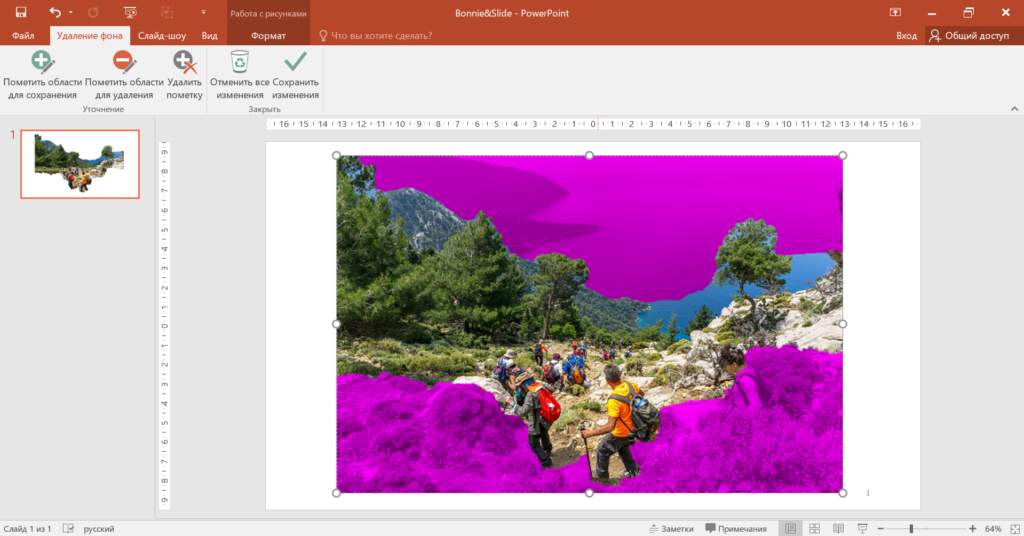Click the Redo icon
1024x536 pixels.
click(93, 12)
